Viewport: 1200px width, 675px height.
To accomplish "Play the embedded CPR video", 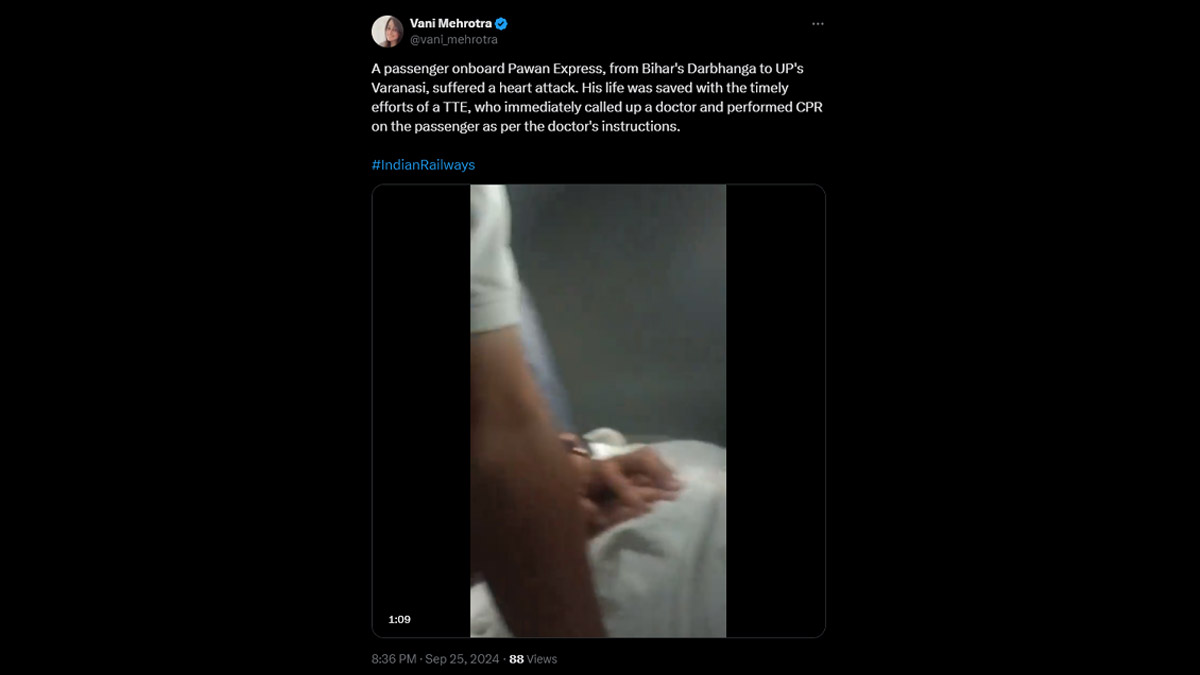I will coord(598,411).
